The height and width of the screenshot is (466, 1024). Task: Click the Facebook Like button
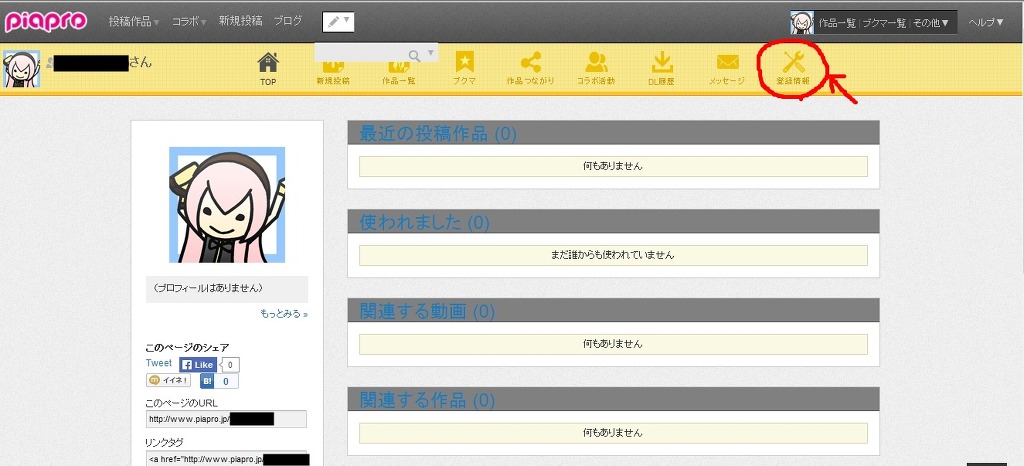[x=198, y=365]
